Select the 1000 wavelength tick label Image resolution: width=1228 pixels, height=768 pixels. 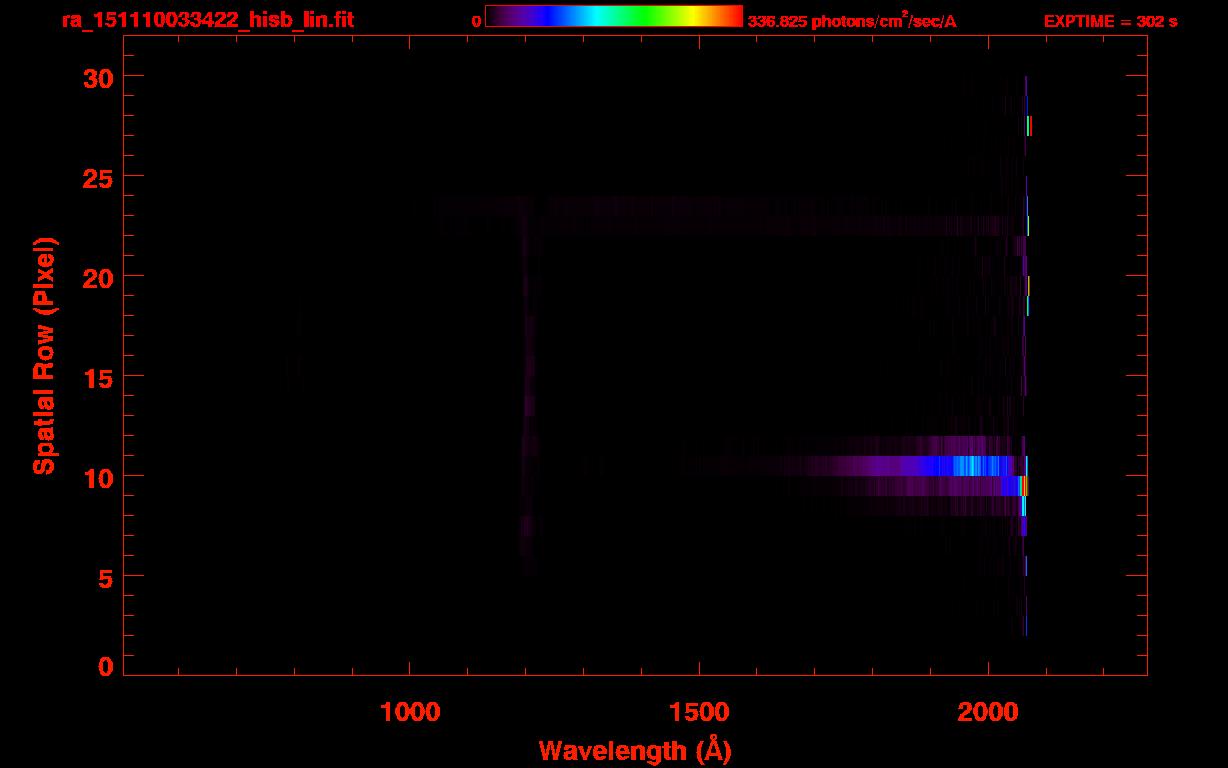[x=409, y=712]
